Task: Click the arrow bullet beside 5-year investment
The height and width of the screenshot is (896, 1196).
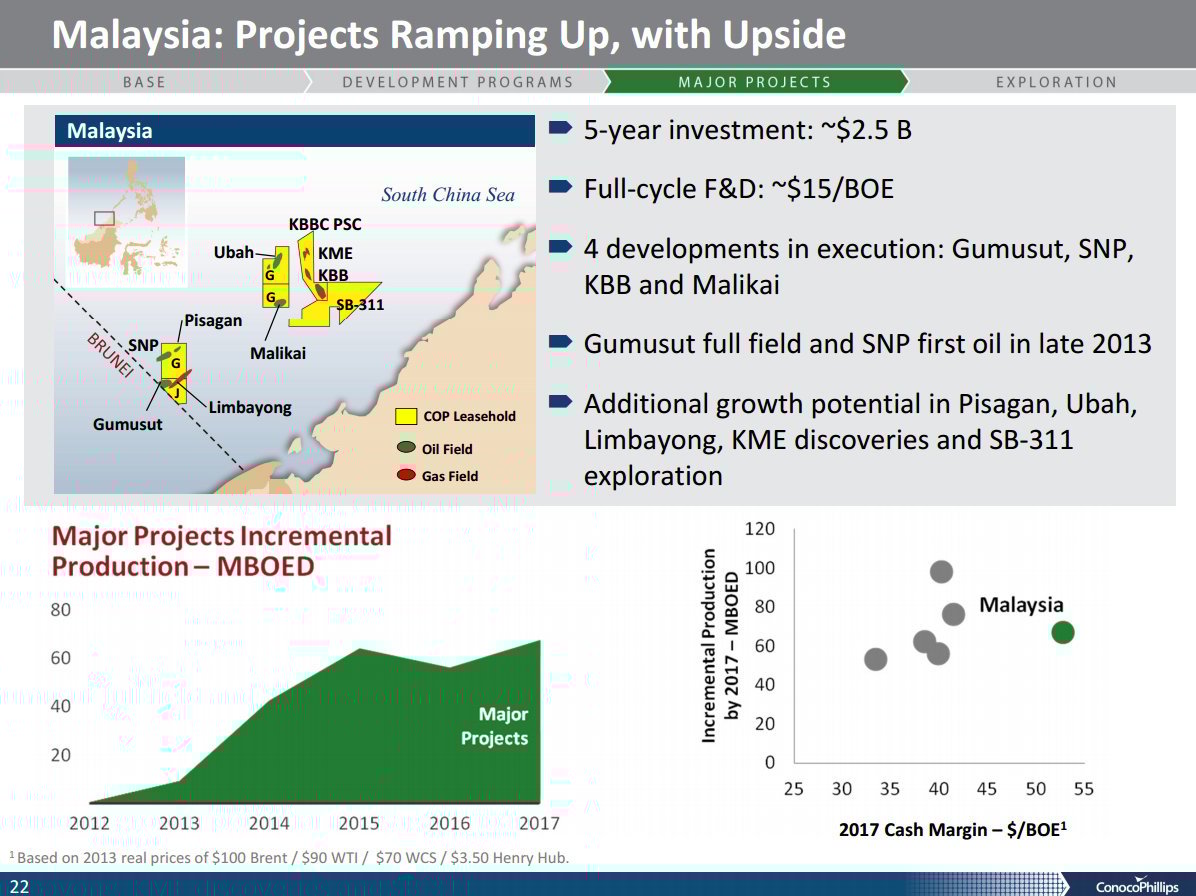Action: (561, 129)
